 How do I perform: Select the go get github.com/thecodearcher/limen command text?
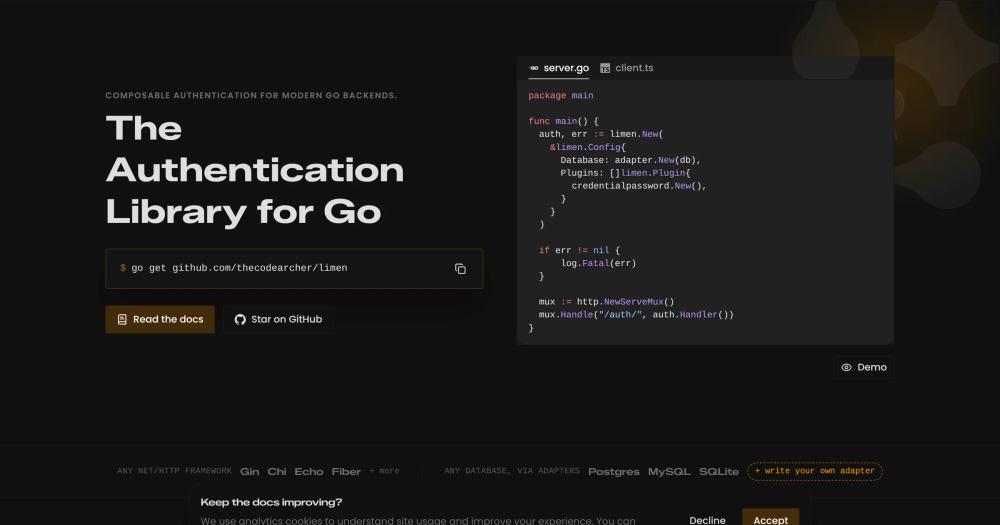click(239, 268)
